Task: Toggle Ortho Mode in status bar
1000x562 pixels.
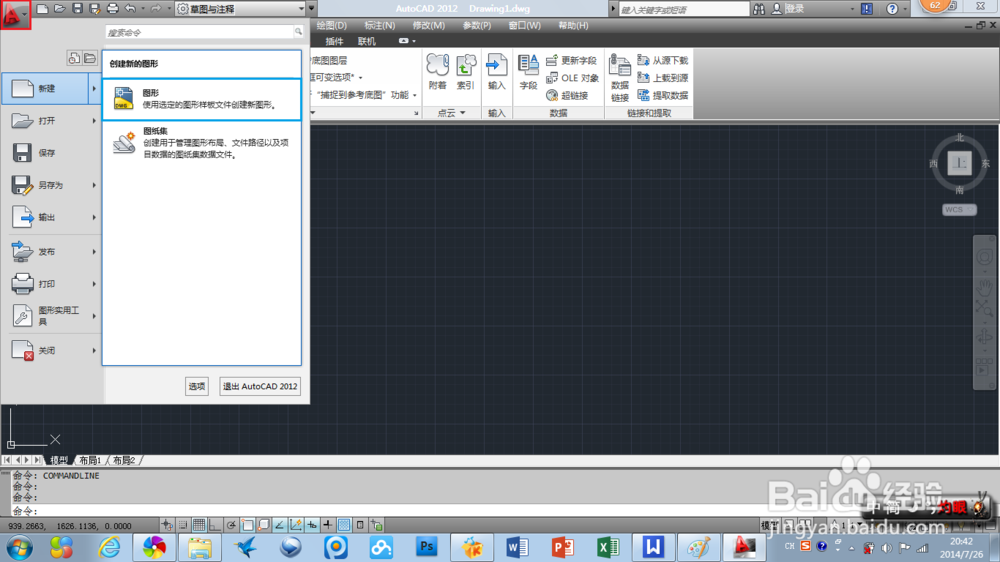Action: pyautogui.click(x=215, y=525)
